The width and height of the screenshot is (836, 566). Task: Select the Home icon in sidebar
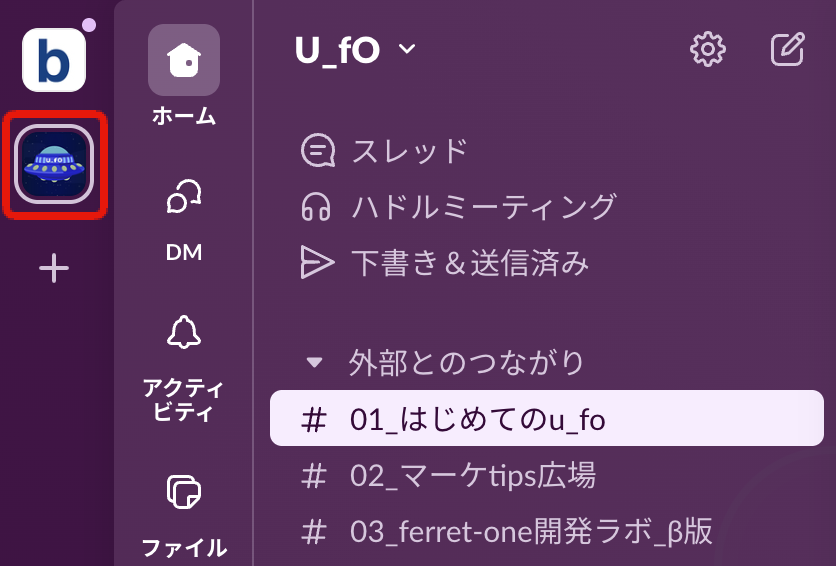(184, 60)
